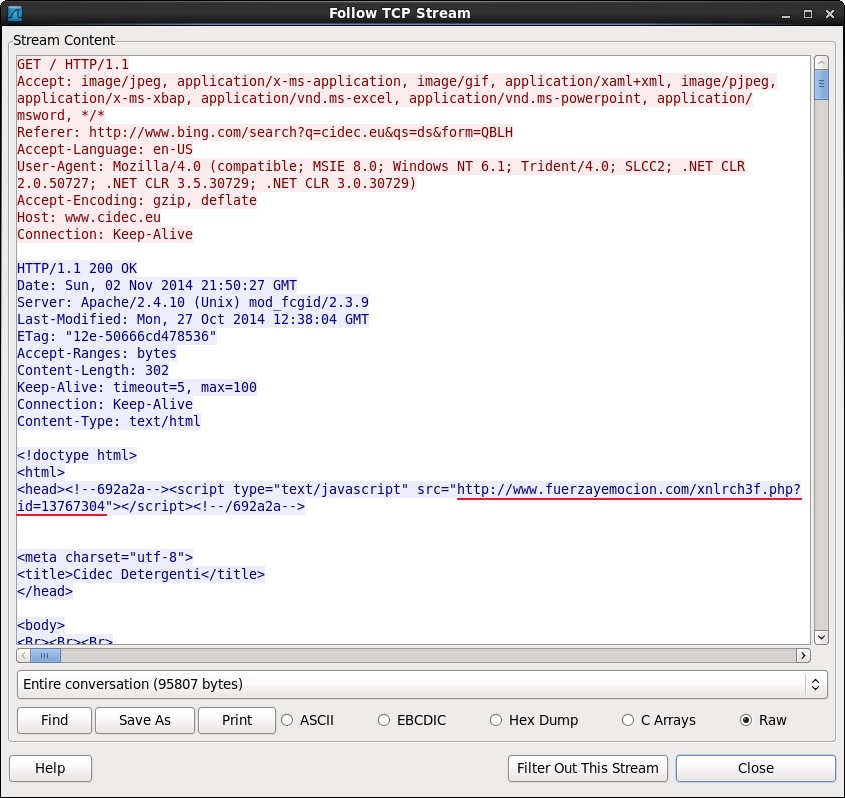
Task: Click the Find button
Action: pyautogui.click(x=54, y=720)
